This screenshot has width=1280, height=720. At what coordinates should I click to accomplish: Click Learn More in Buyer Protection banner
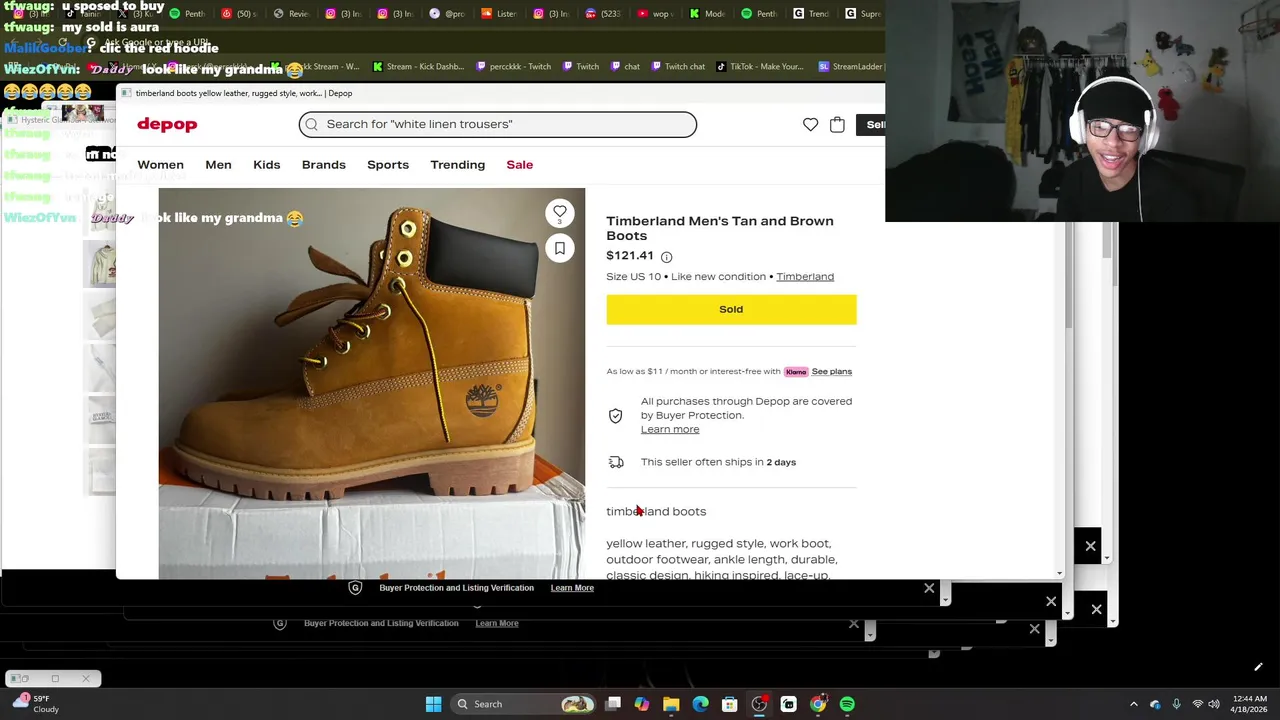tap(572, 588)
